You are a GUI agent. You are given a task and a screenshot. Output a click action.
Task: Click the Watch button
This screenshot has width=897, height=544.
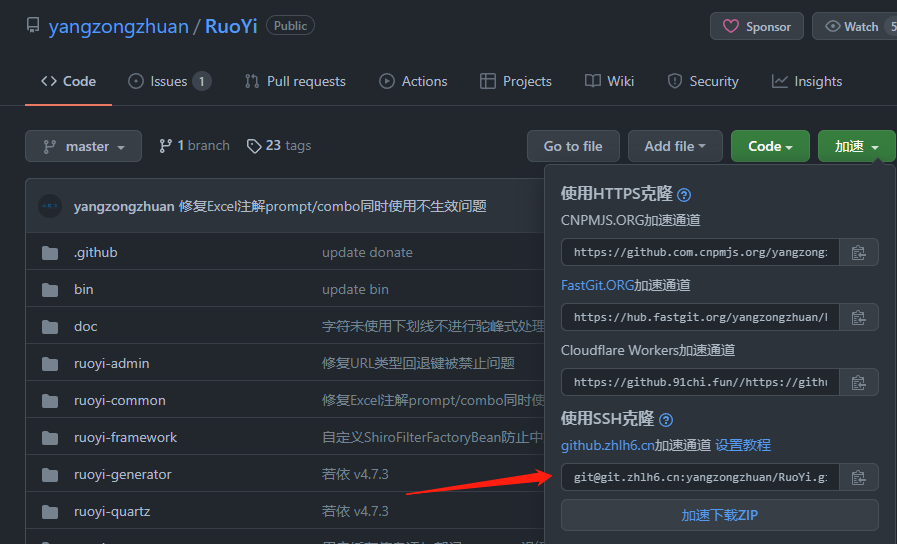pos(854,26)
